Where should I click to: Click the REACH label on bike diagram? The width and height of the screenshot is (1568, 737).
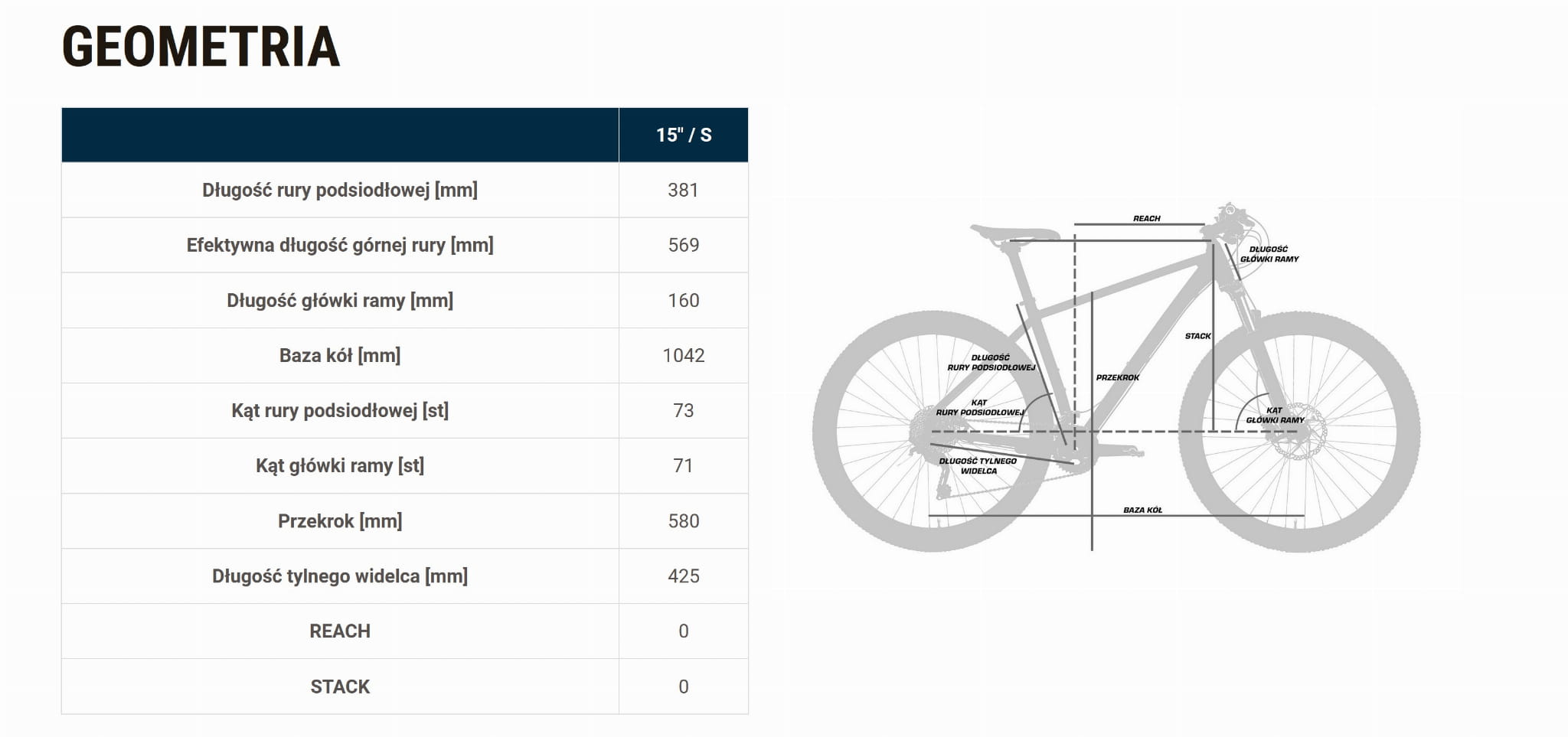[x=1146, y=219]
